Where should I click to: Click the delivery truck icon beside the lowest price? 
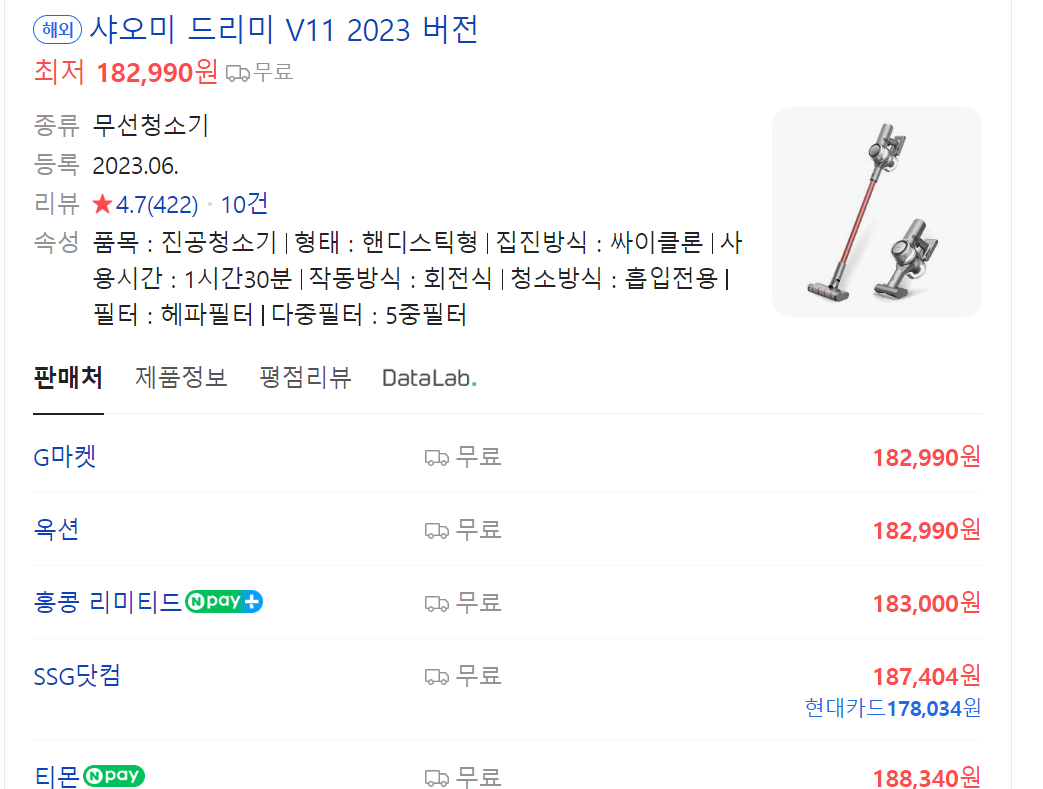click(x=237, y=73)
